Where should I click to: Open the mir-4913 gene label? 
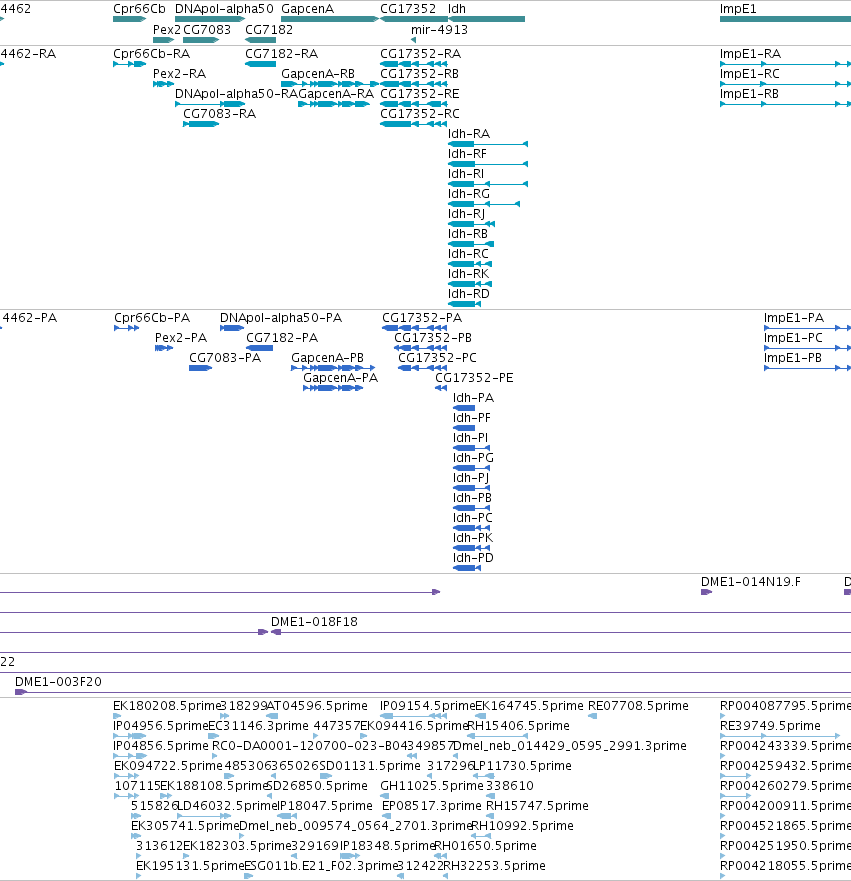tap(439, 30)
